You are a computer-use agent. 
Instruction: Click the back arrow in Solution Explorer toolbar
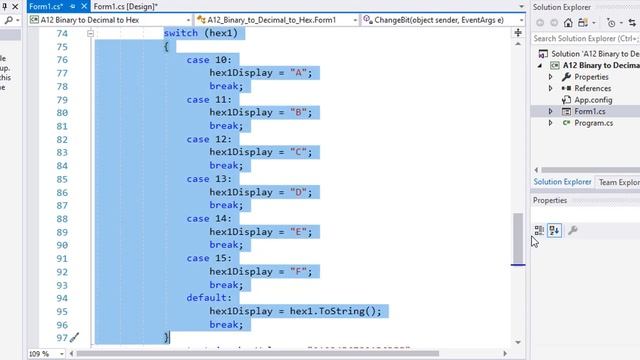pyautogui.click(x=540, y=23)
